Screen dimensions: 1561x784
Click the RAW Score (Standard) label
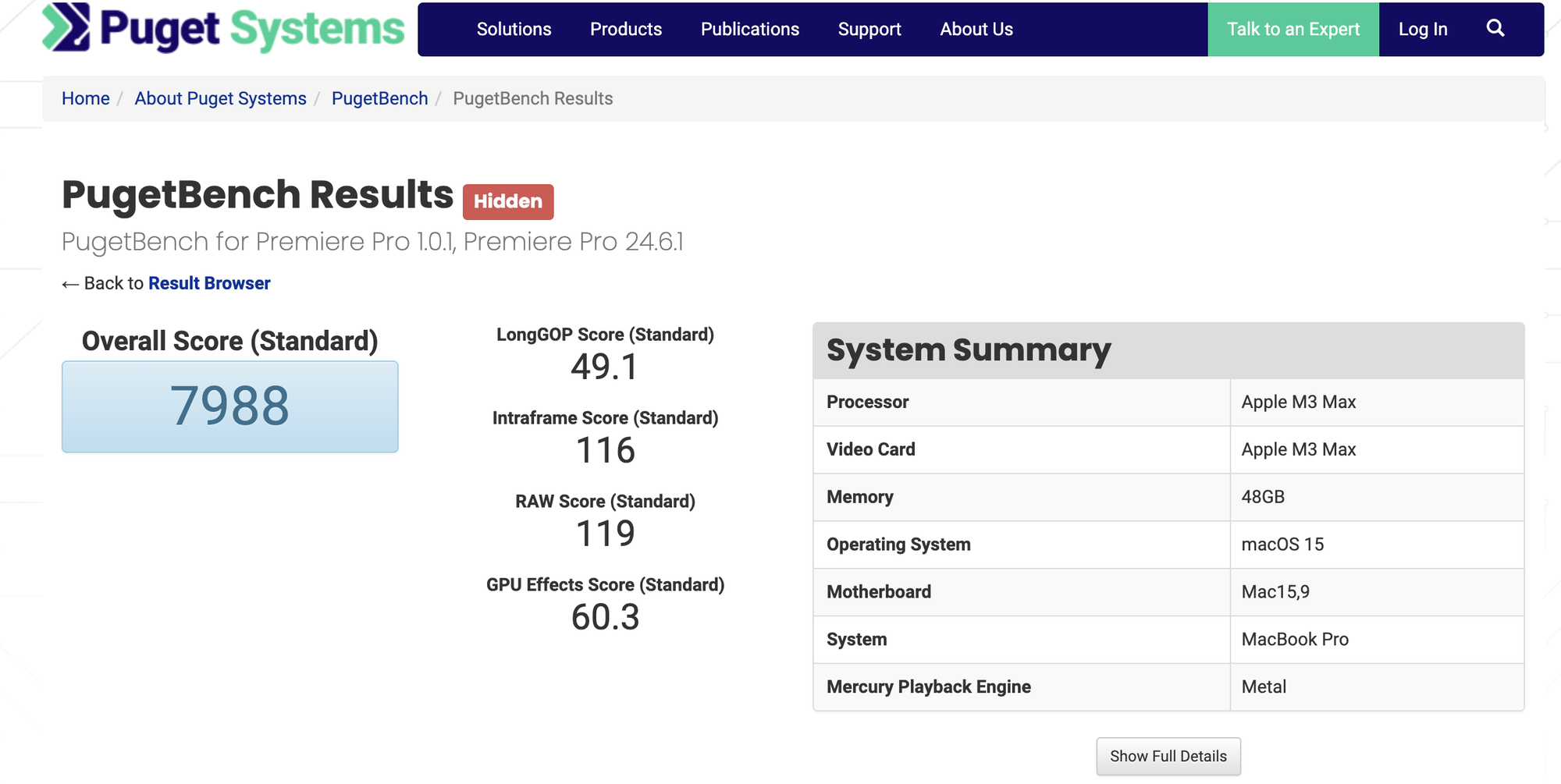coord(605,502)
